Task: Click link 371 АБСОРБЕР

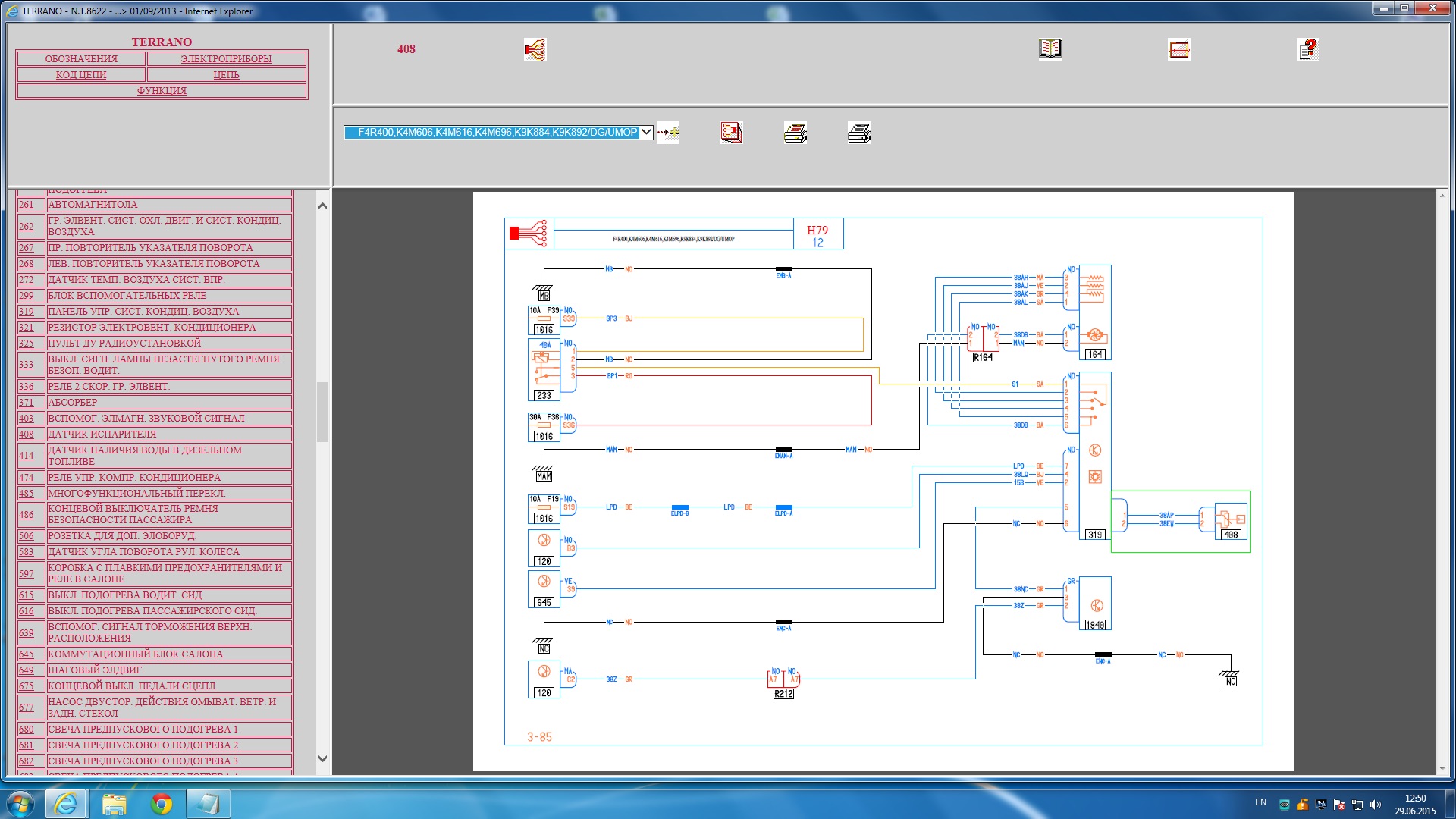Action: [x=27, y=403]
